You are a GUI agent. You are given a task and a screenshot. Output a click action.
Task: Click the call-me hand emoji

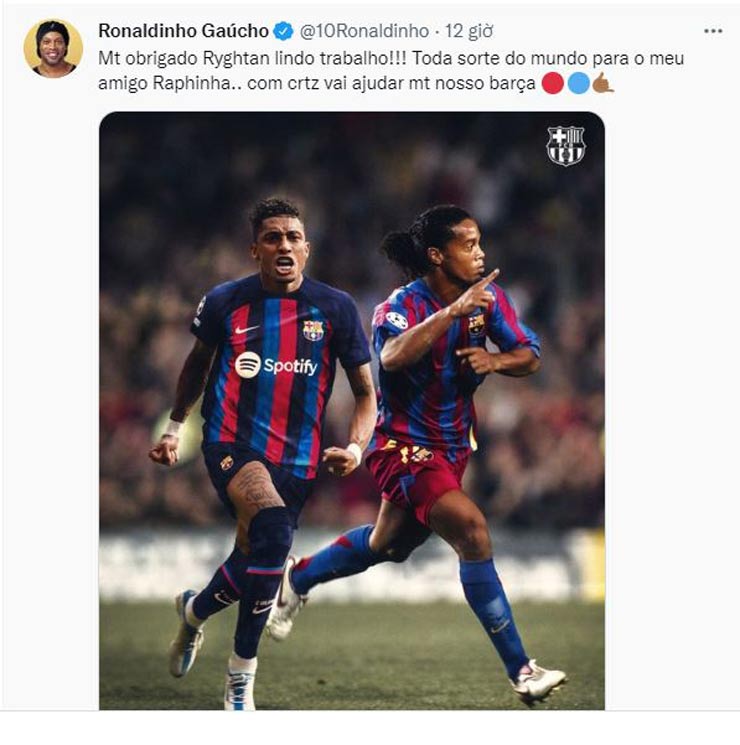[604, 83]
